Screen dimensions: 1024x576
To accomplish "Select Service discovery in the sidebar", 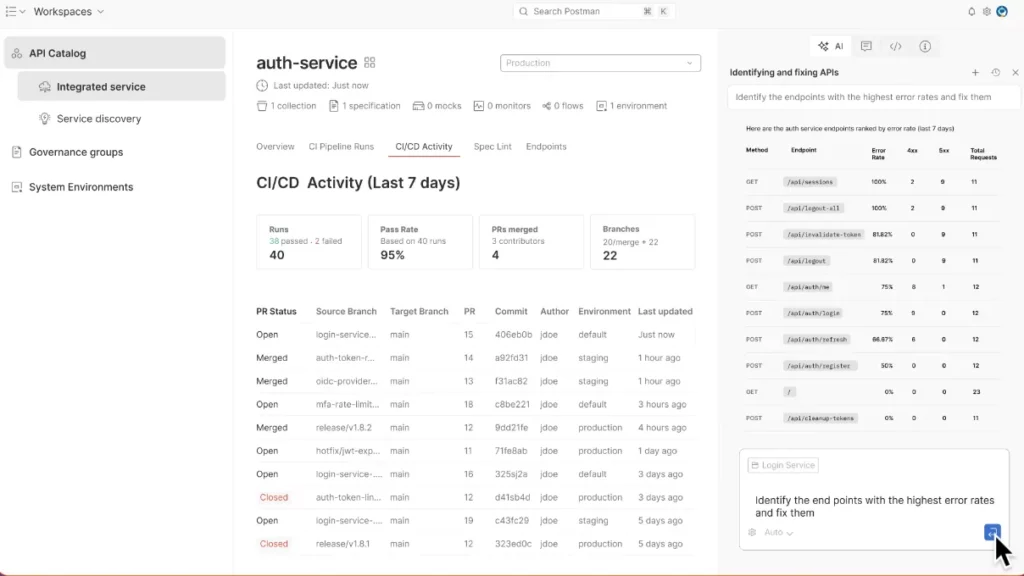I will pos(98,118).
